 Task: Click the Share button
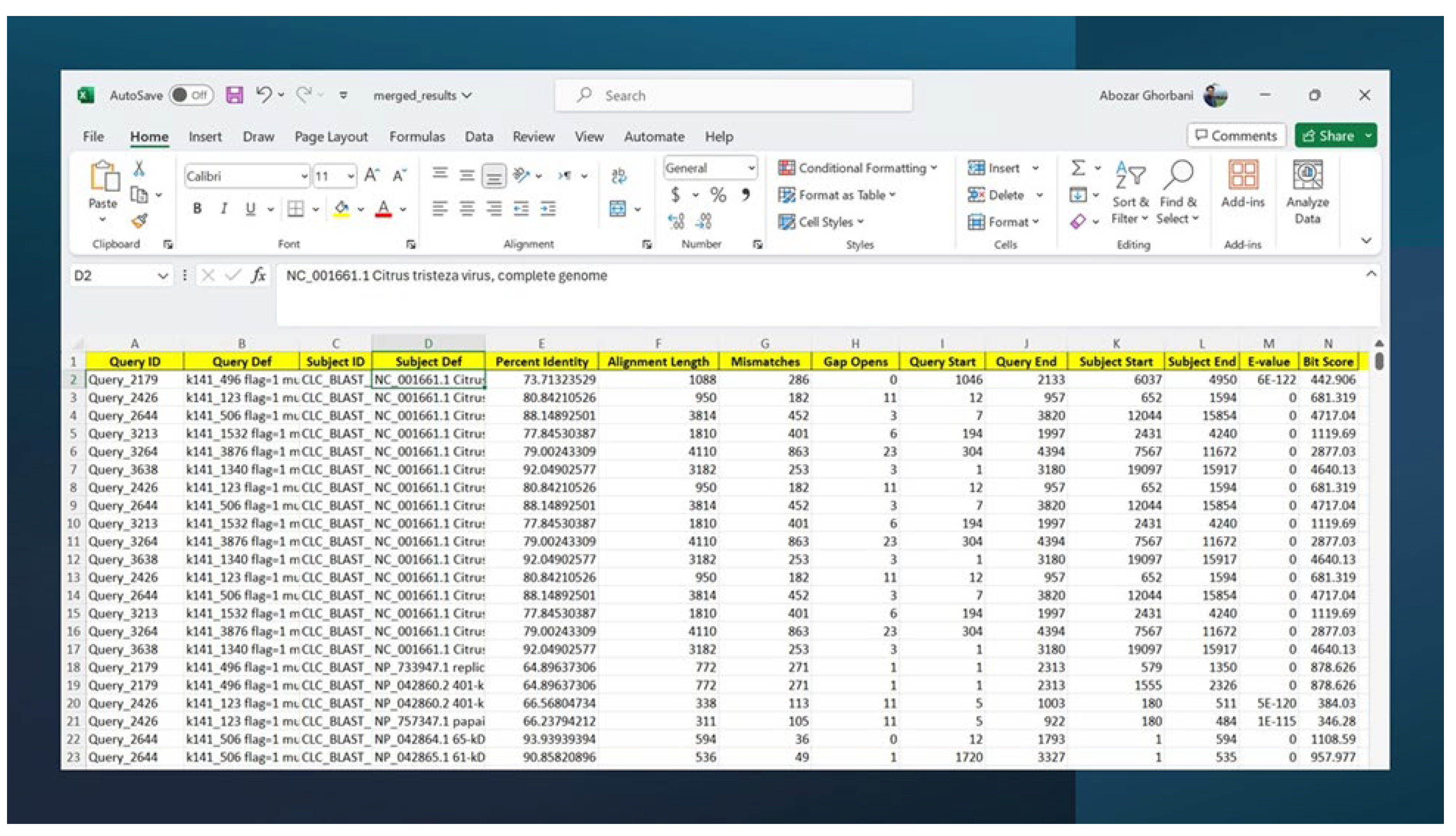pyautogui.click(x=1334, y=136)
